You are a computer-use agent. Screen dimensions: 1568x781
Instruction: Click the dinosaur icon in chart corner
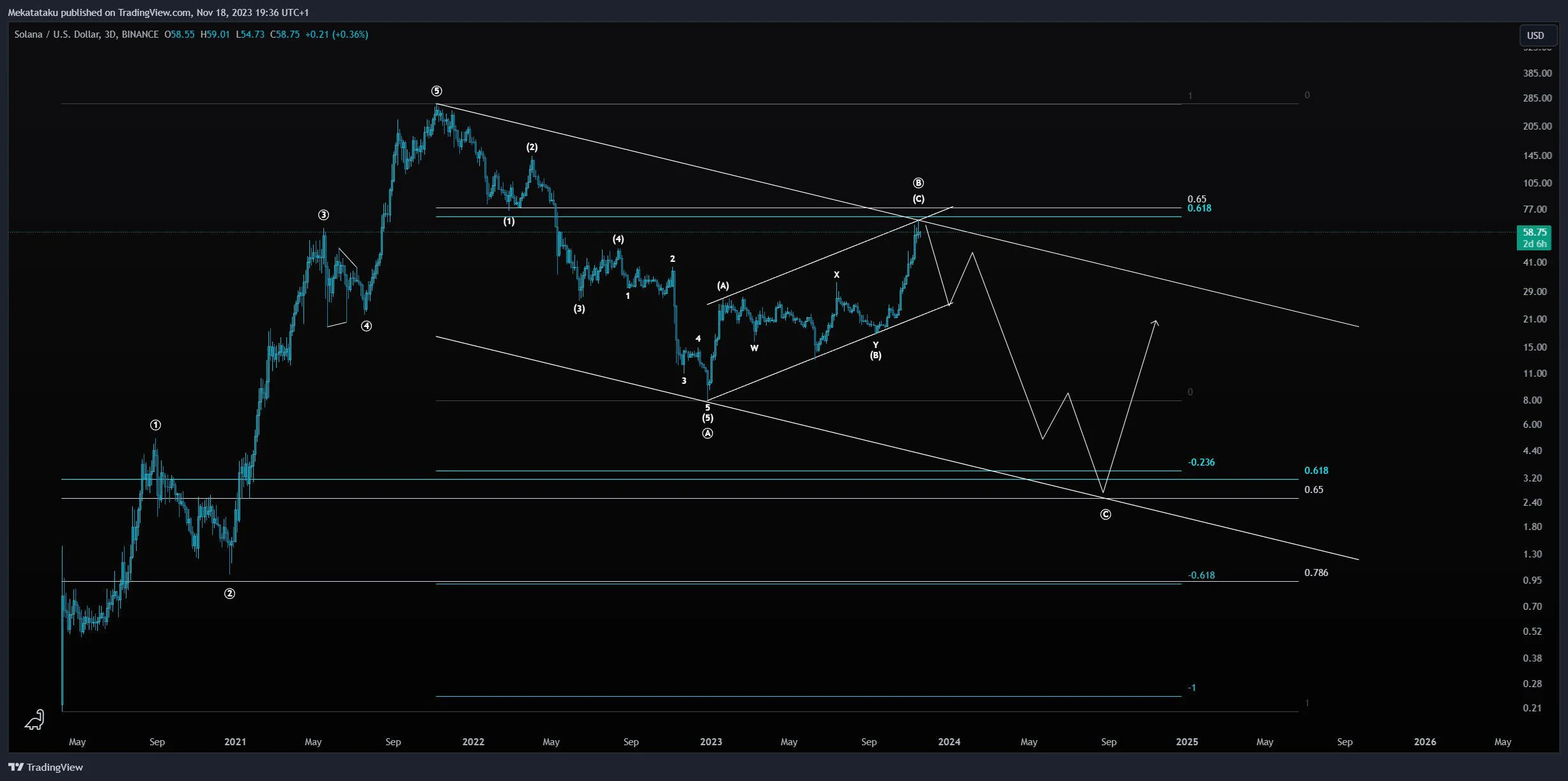(x=35, y=720)
